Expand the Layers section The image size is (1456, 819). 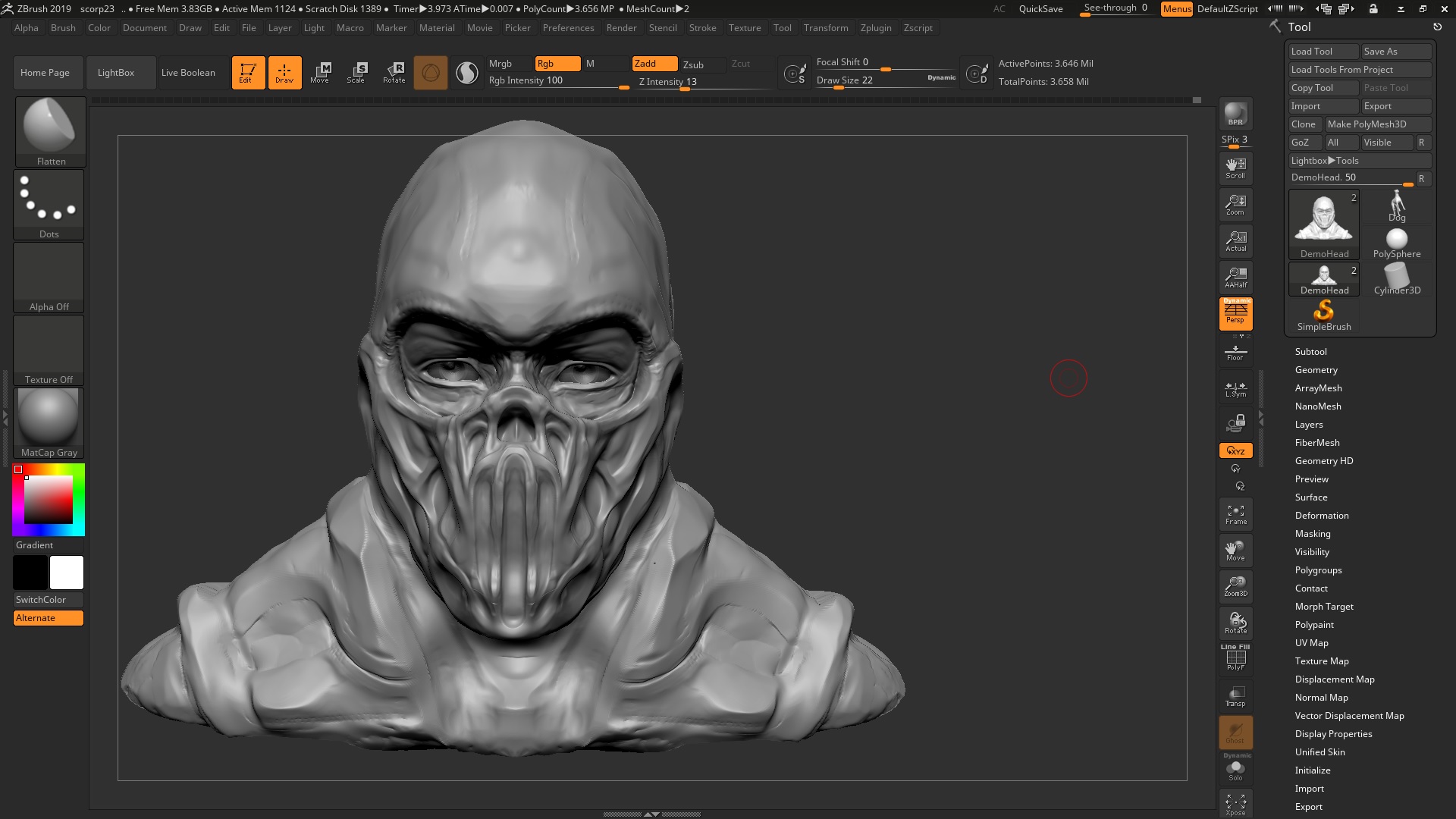coord(1308,425)
